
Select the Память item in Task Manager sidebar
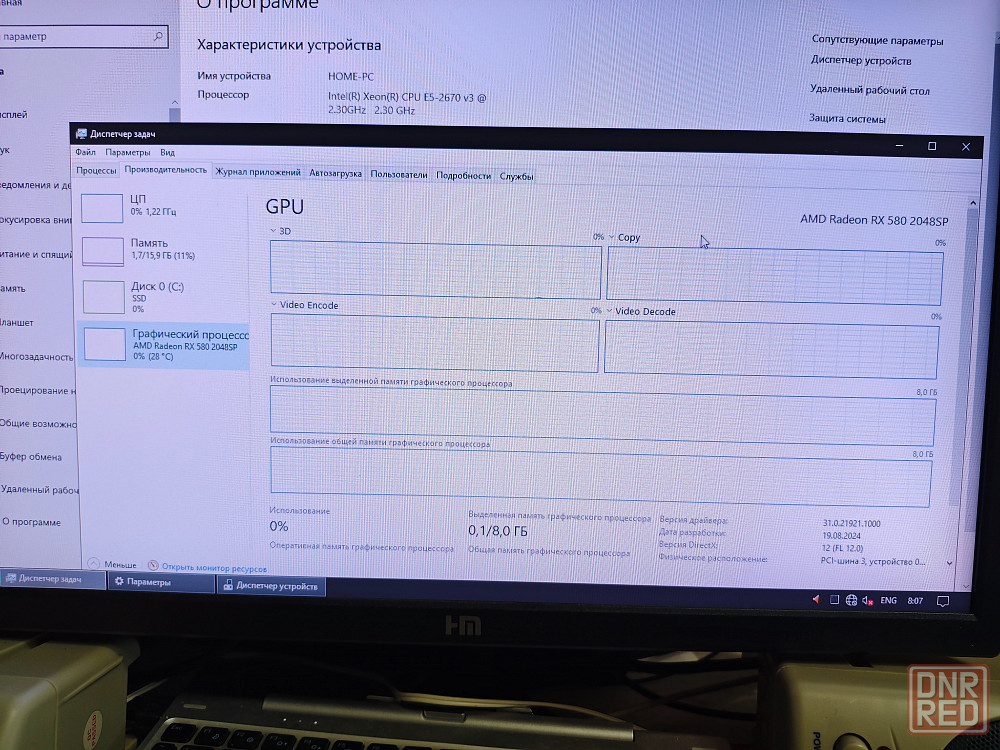coord(163,250)
